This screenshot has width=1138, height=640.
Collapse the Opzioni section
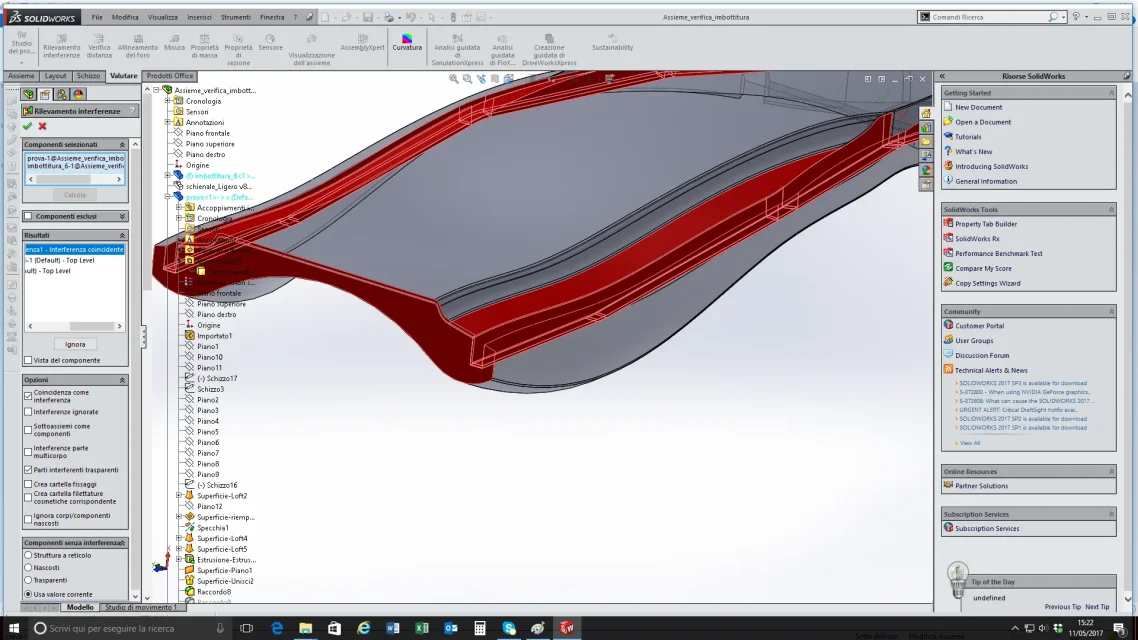(x=122, y=380)
